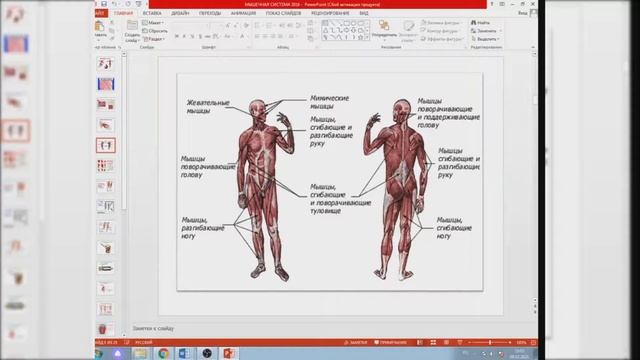Collapse the ribbon with the arrow
The image size is (640, 360).
coord(533,47)
